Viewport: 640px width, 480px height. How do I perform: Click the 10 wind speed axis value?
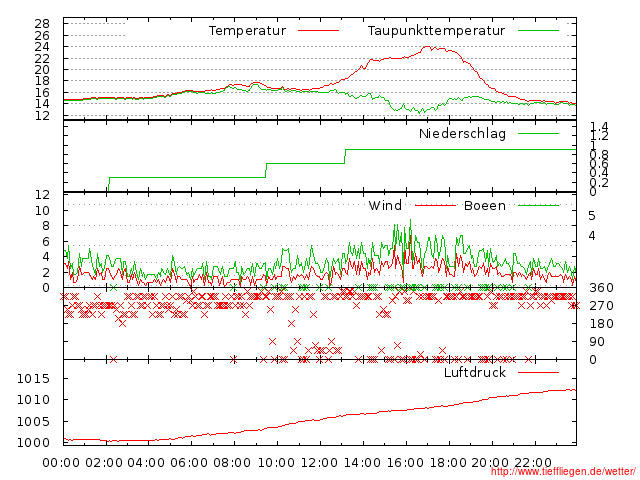42,211
